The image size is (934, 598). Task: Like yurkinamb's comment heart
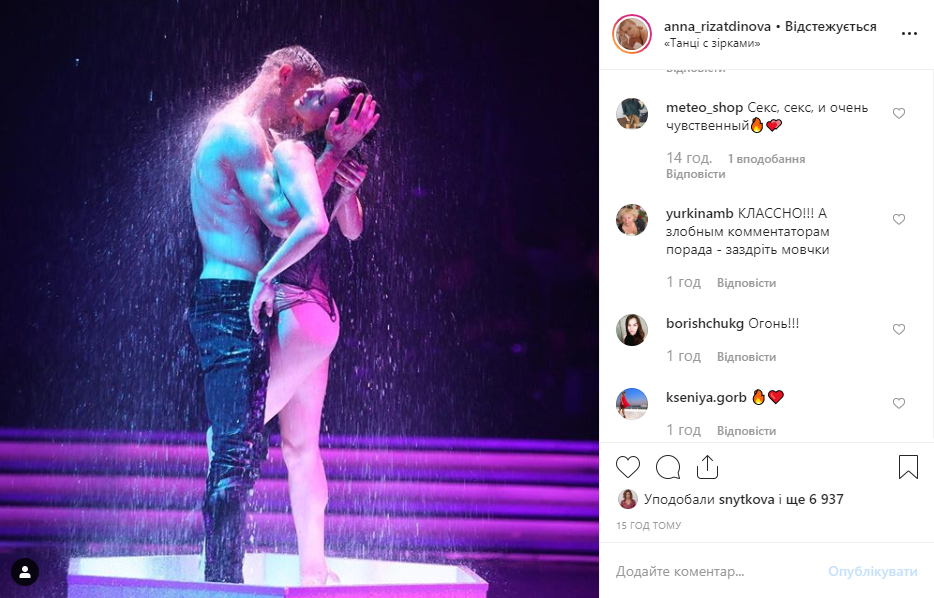click(x=899, y=219)
